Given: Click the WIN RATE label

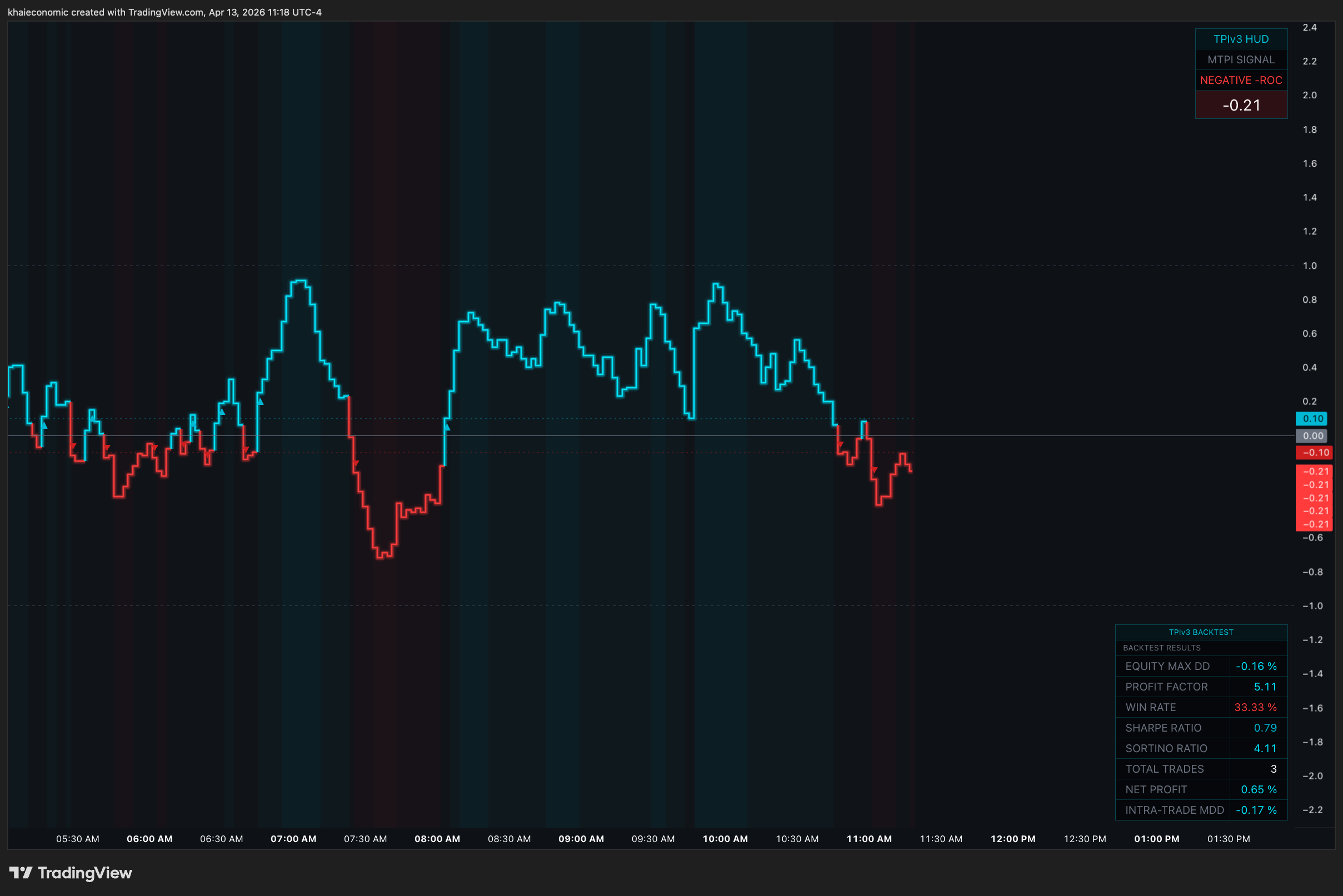Looking at the screenshot, I should click(x=1150, y=708).
